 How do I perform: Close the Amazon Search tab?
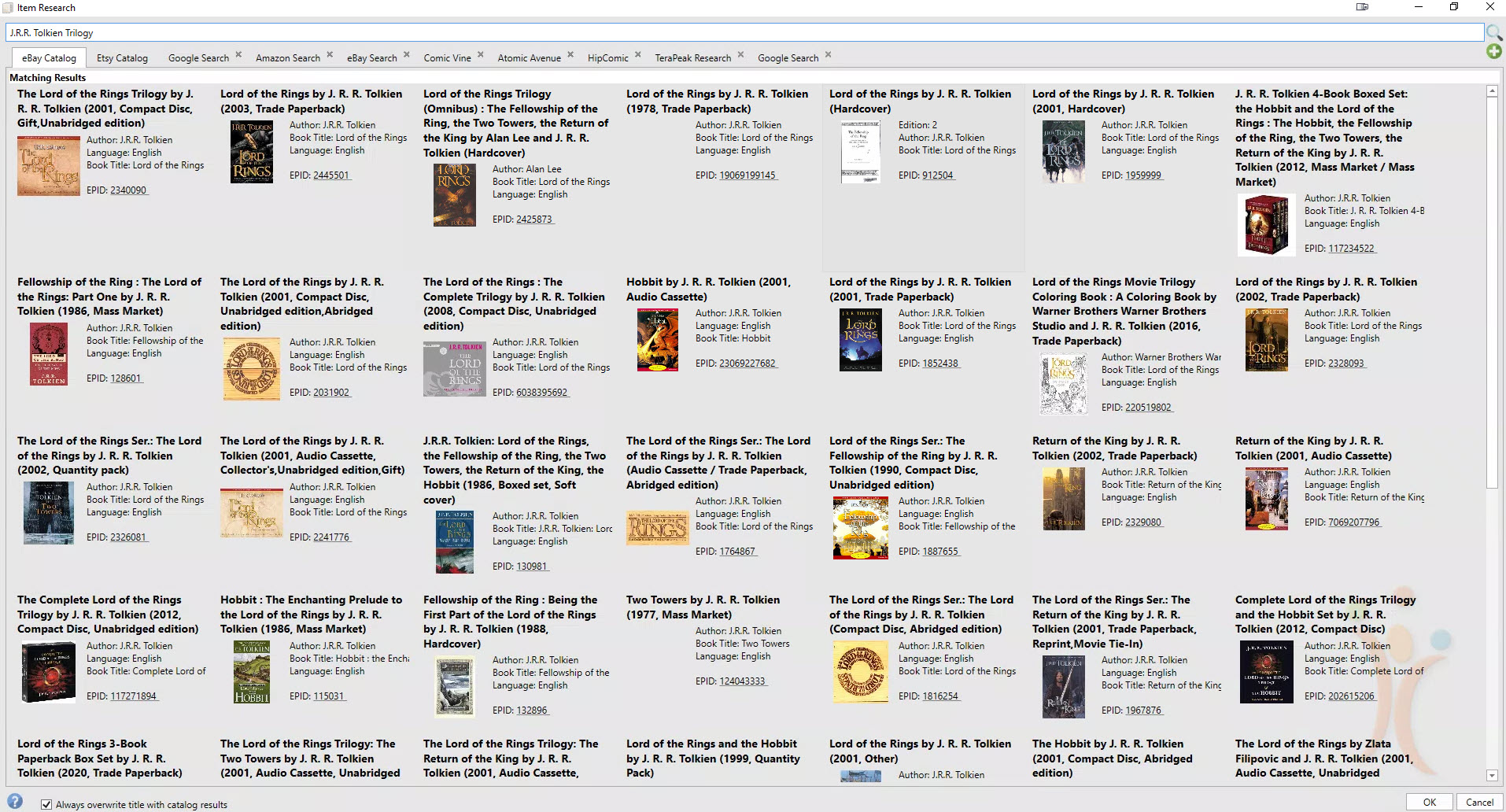tap(330, 55)
